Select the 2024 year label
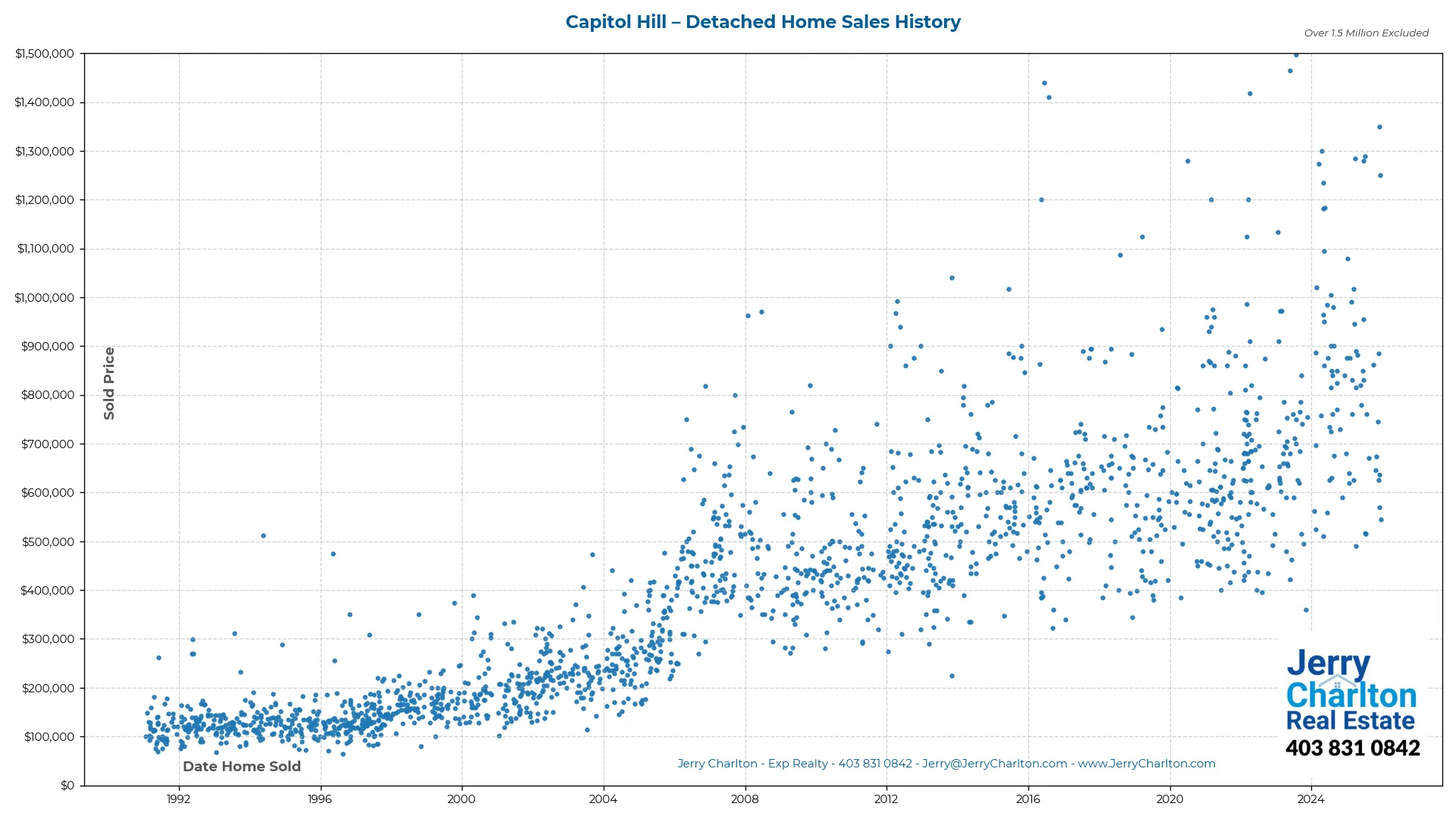1456x819 pixels. pos(1312,799)
